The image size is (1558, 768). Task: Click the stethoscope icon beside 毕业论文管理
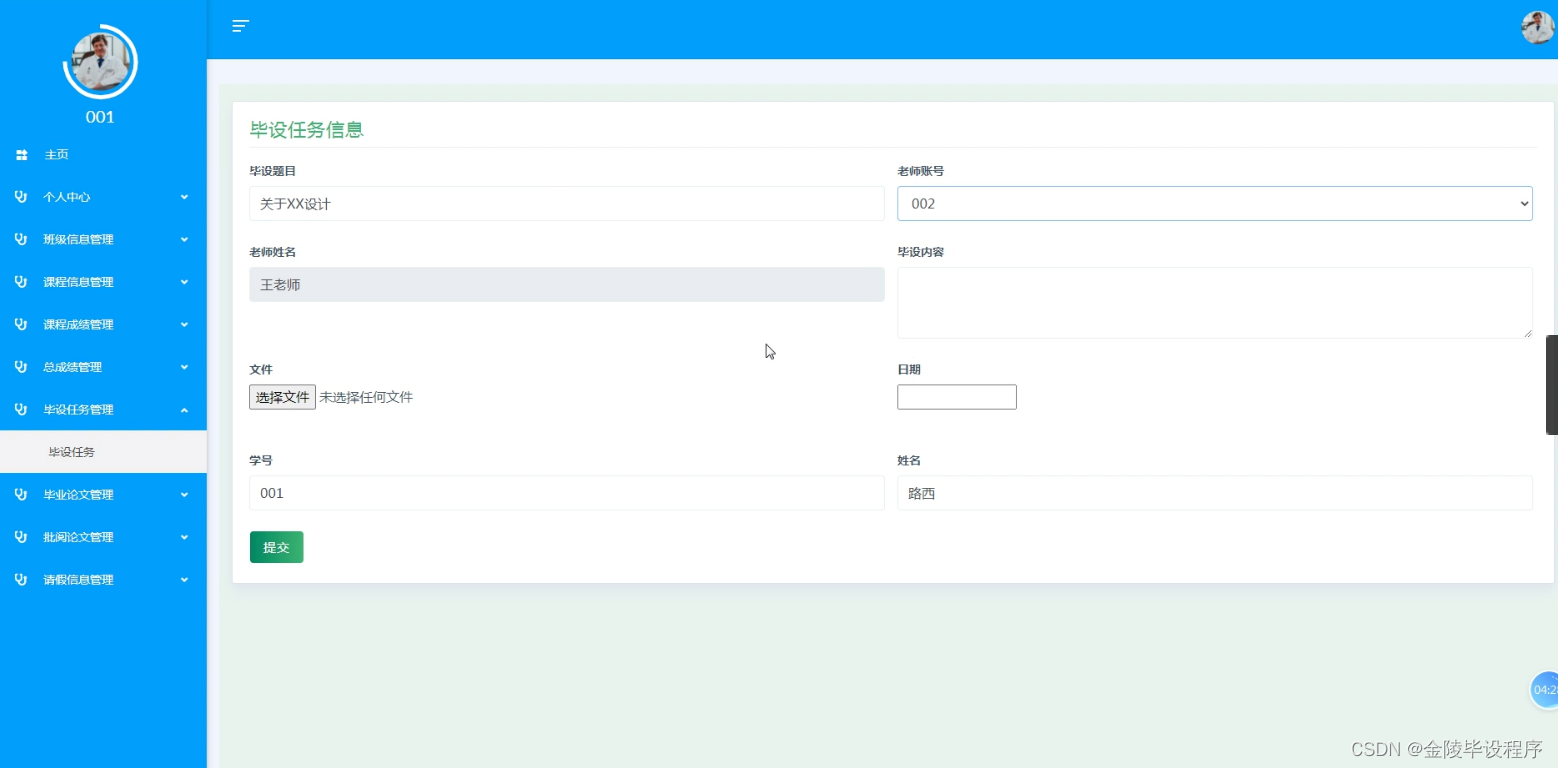21,495
